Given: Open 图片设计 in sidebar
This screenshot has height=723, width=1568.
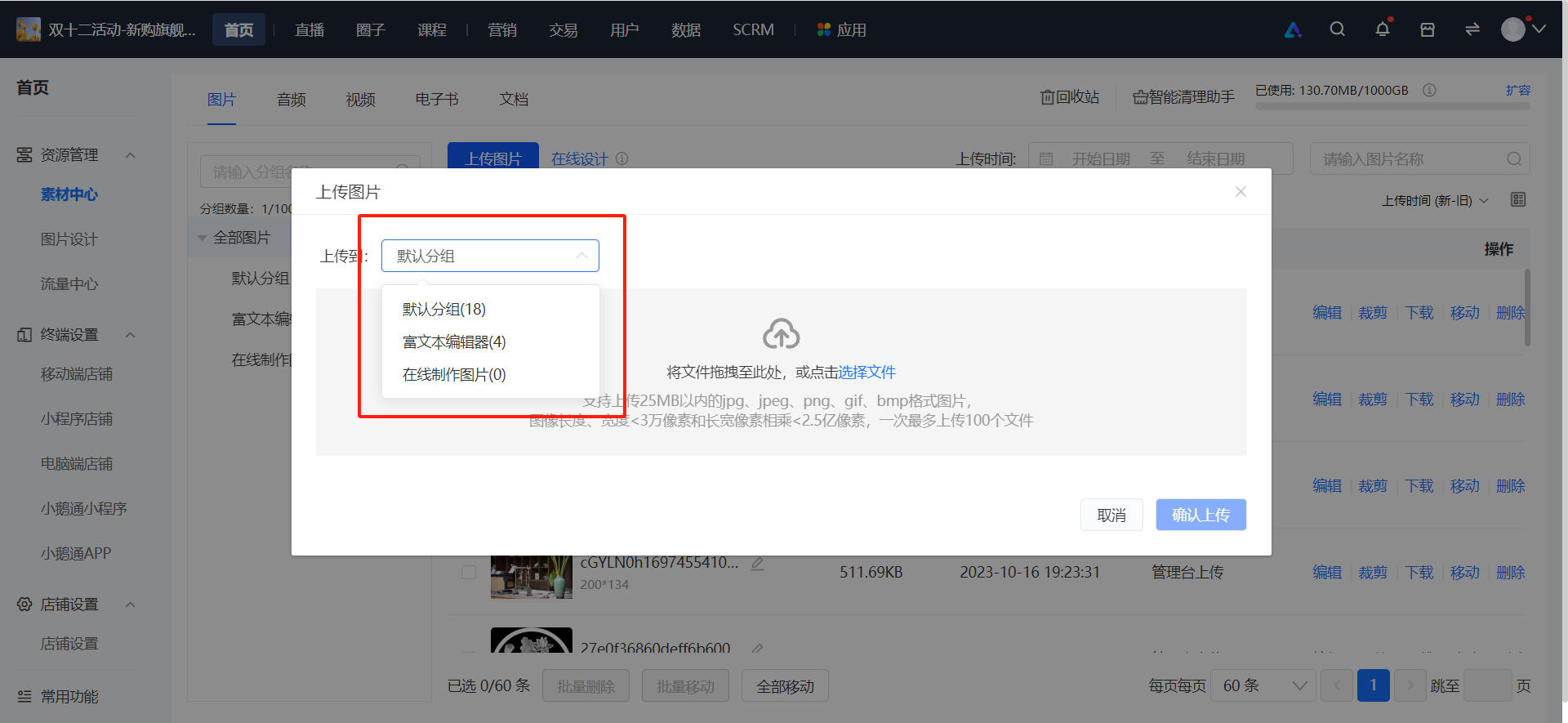Looking at the screenshot, I should [x=69, y=239].
